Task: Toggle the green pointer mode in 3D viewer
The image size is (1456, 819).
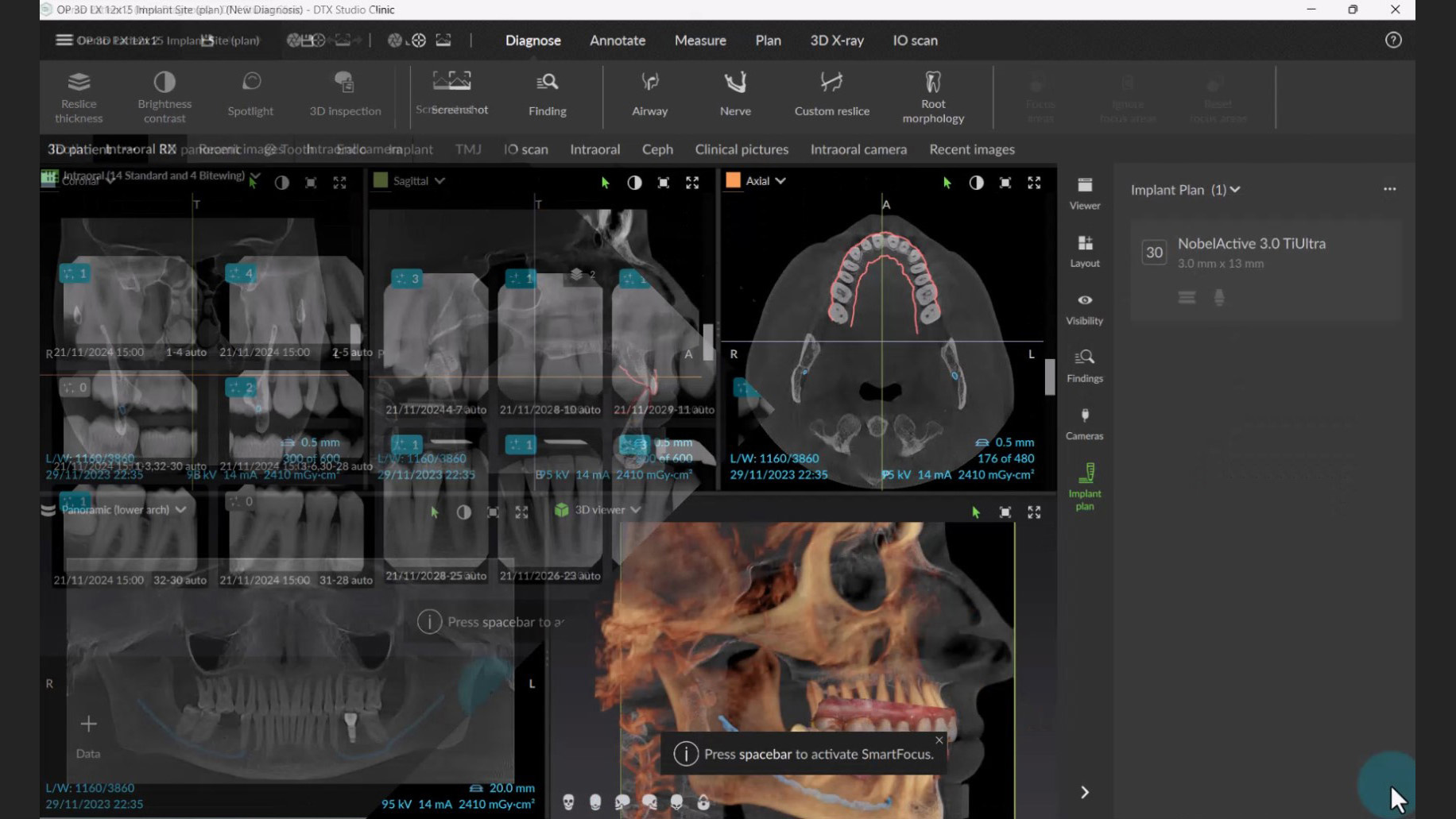Action: 975,512
